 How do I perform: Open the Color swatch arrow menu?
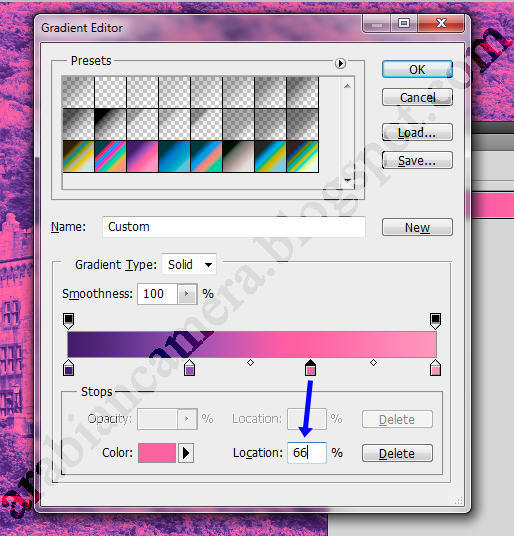(x=186, y=453)
